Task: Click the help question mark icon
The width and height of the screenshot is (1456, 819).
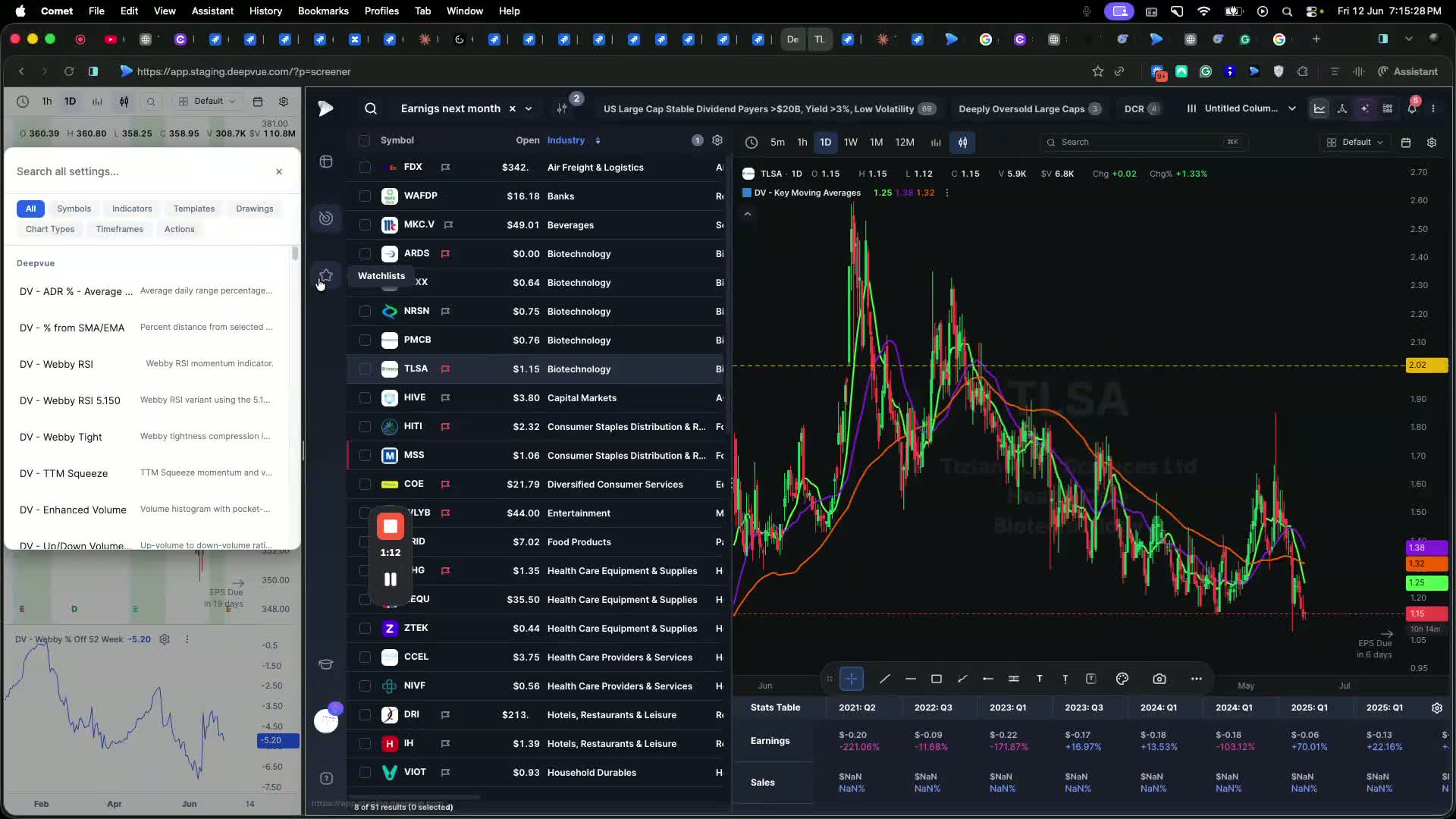Action: point(326,778)
